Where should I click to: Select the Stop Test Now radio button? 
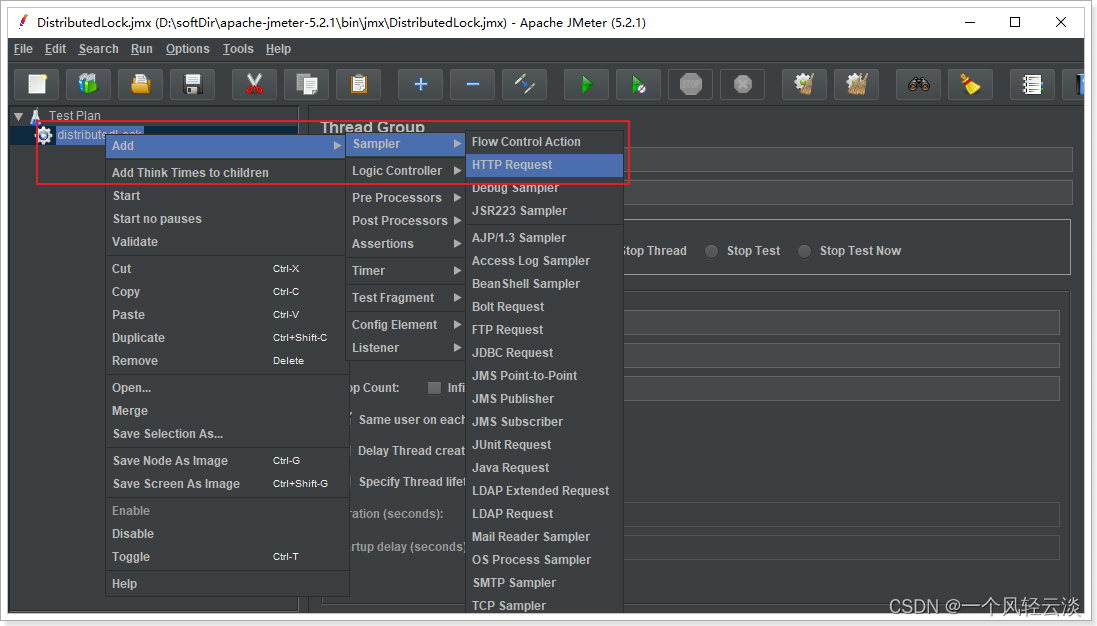pos(805,251)
